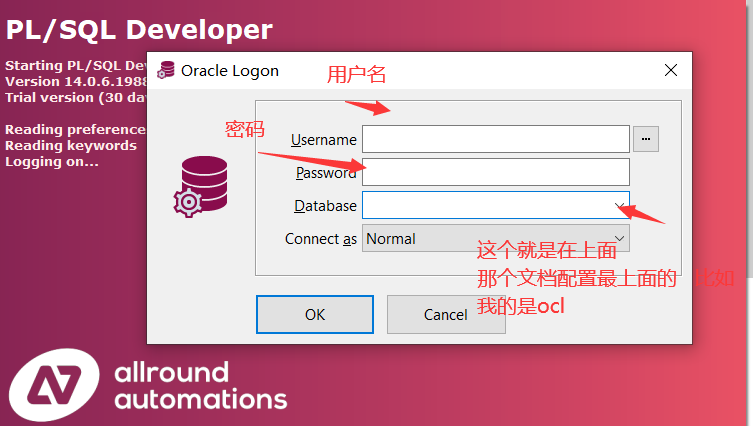Click the Password input field
The width and height of the screenshot is (753, 426).
[496, 172]
